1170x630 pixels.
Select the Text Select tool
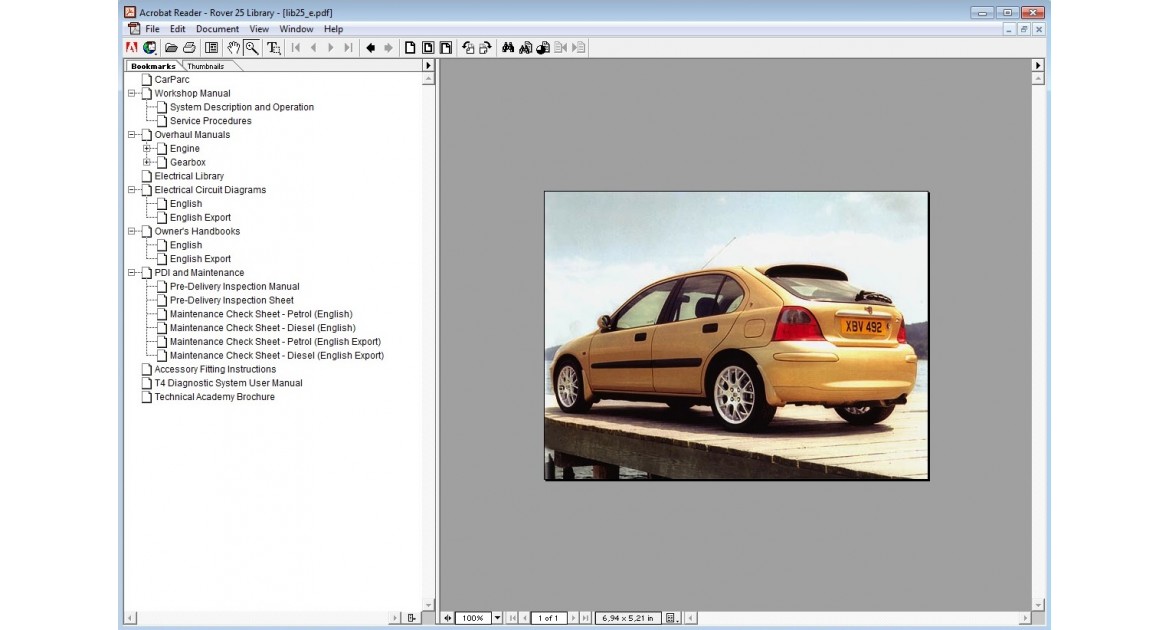(273, 48)
